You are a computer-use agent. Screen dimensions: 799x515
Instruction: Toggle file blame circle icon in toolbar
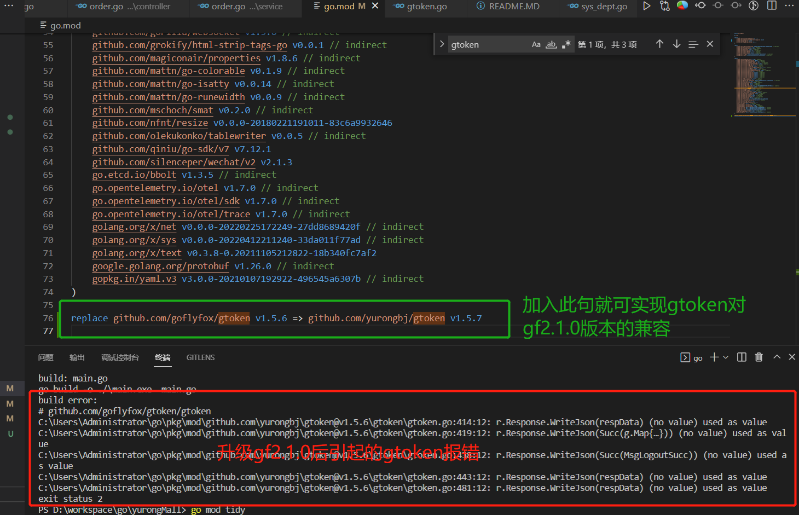[754, 6]
